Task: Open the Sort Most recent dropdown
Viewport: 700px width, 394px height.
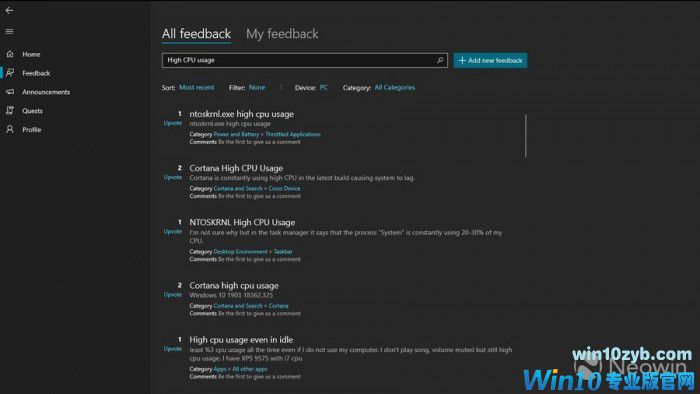Action: click(196, 87)
